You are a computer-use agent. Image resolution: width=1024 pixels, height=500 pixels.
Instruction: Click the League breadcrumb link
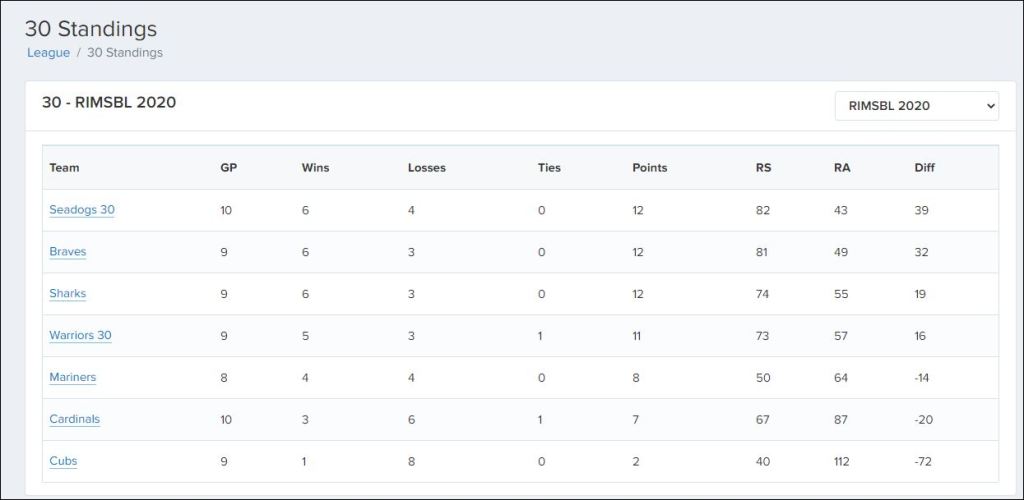[x=48, y=53]
